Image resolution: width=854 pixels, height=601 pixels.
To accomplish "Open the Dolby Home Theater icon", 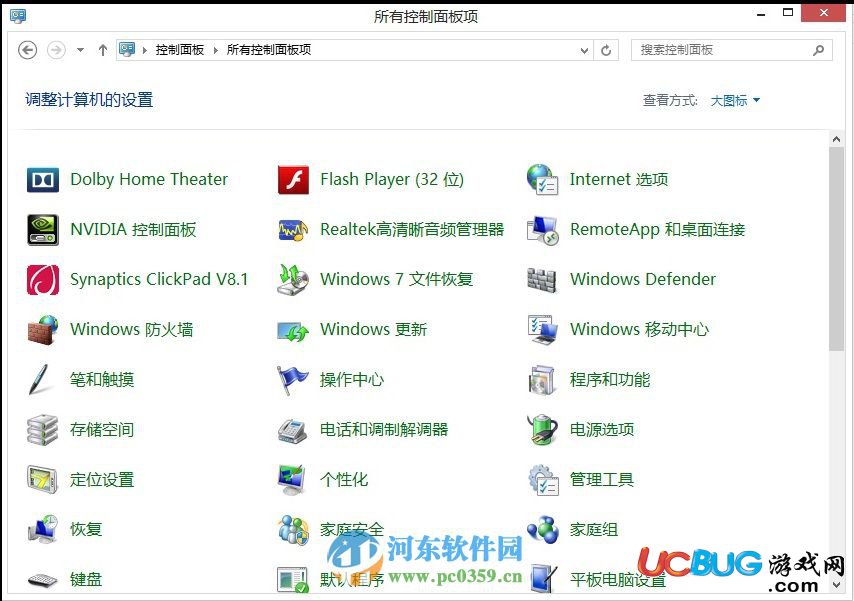I will [x=42, y=179].
